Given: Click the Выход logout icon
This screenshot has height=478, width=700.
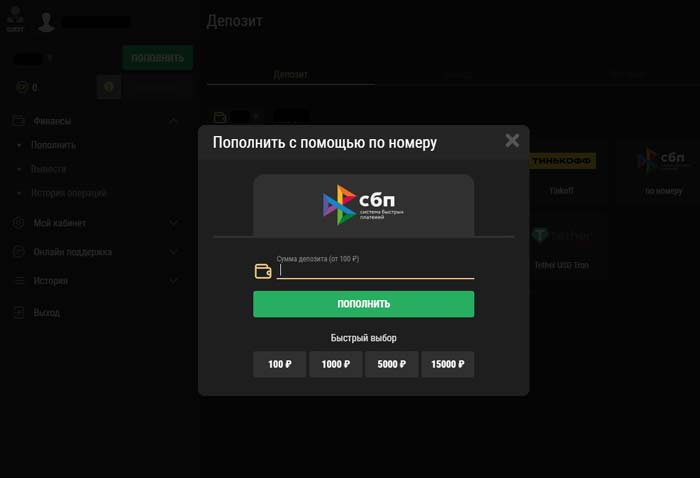Looking at the screenshot, I should click(x=19, y=312).
